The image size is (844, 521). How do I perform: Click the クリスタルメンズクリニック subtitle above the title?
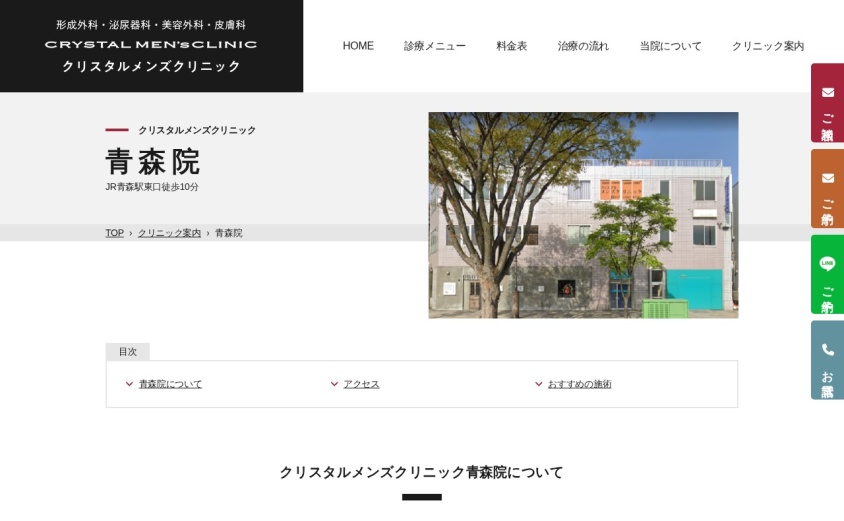click(x=197, y=130)
